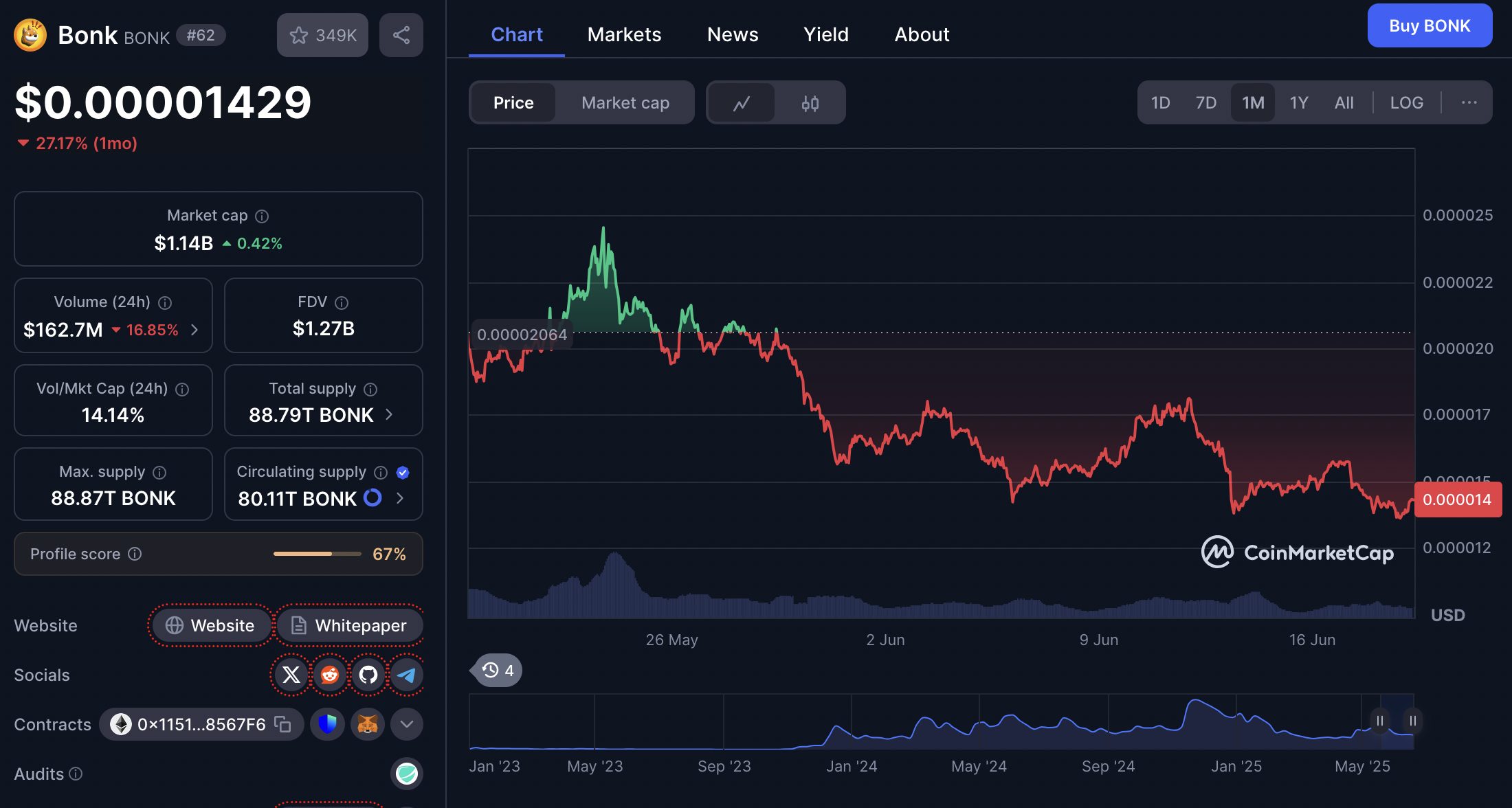Open the News tab
Screen dimensions: 1512x808
(x=733, y=34)
